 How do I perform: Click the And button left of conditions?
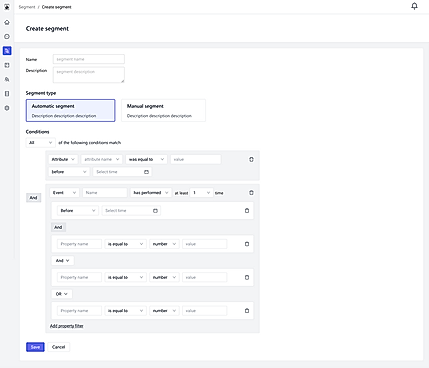pyautogui.click(x=33, y=198)
